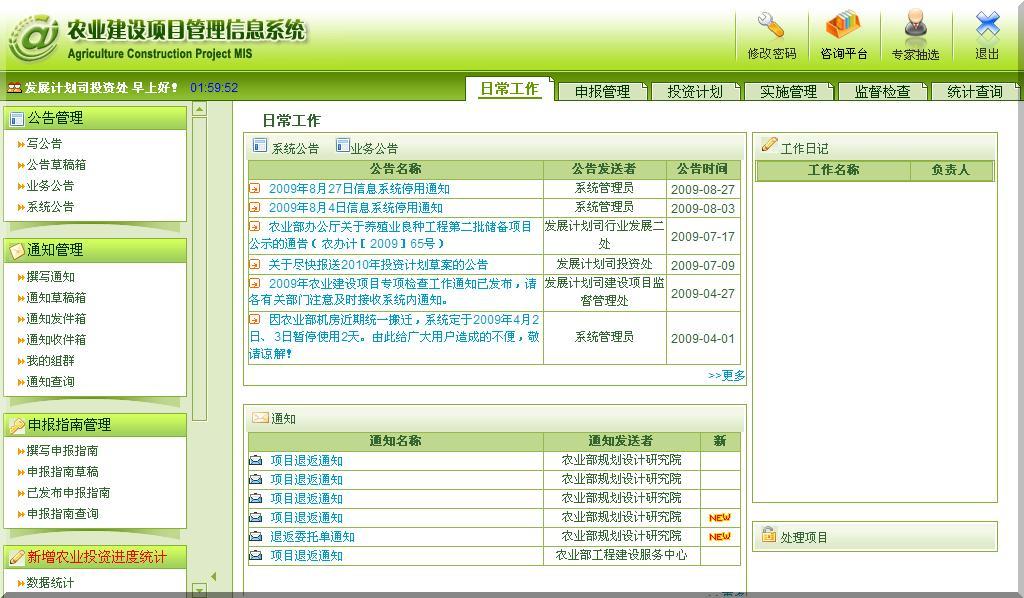Select the 投资计划 tab
The height and width of the screenshot is (598, 1024).
(x=694, y=91)
